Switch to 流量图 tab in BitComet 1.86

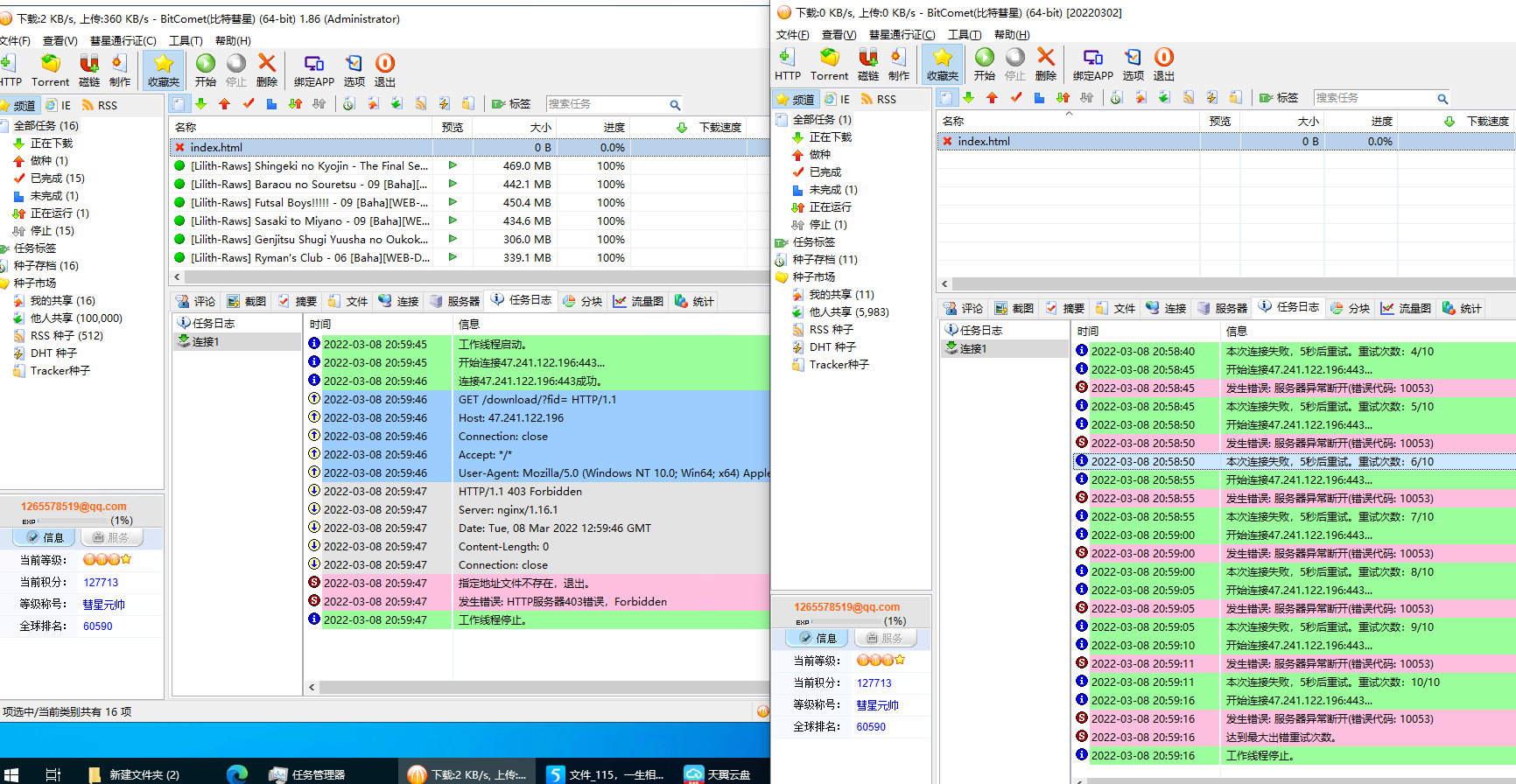tap(638, 301)
